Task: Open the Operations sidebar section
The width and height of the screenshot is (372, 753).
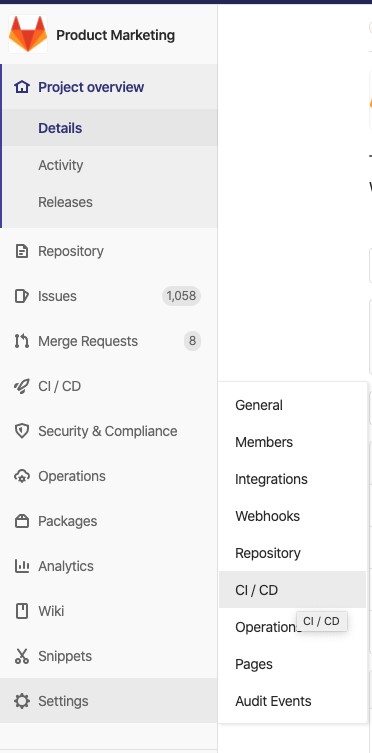Action: [x=72, y=476]
